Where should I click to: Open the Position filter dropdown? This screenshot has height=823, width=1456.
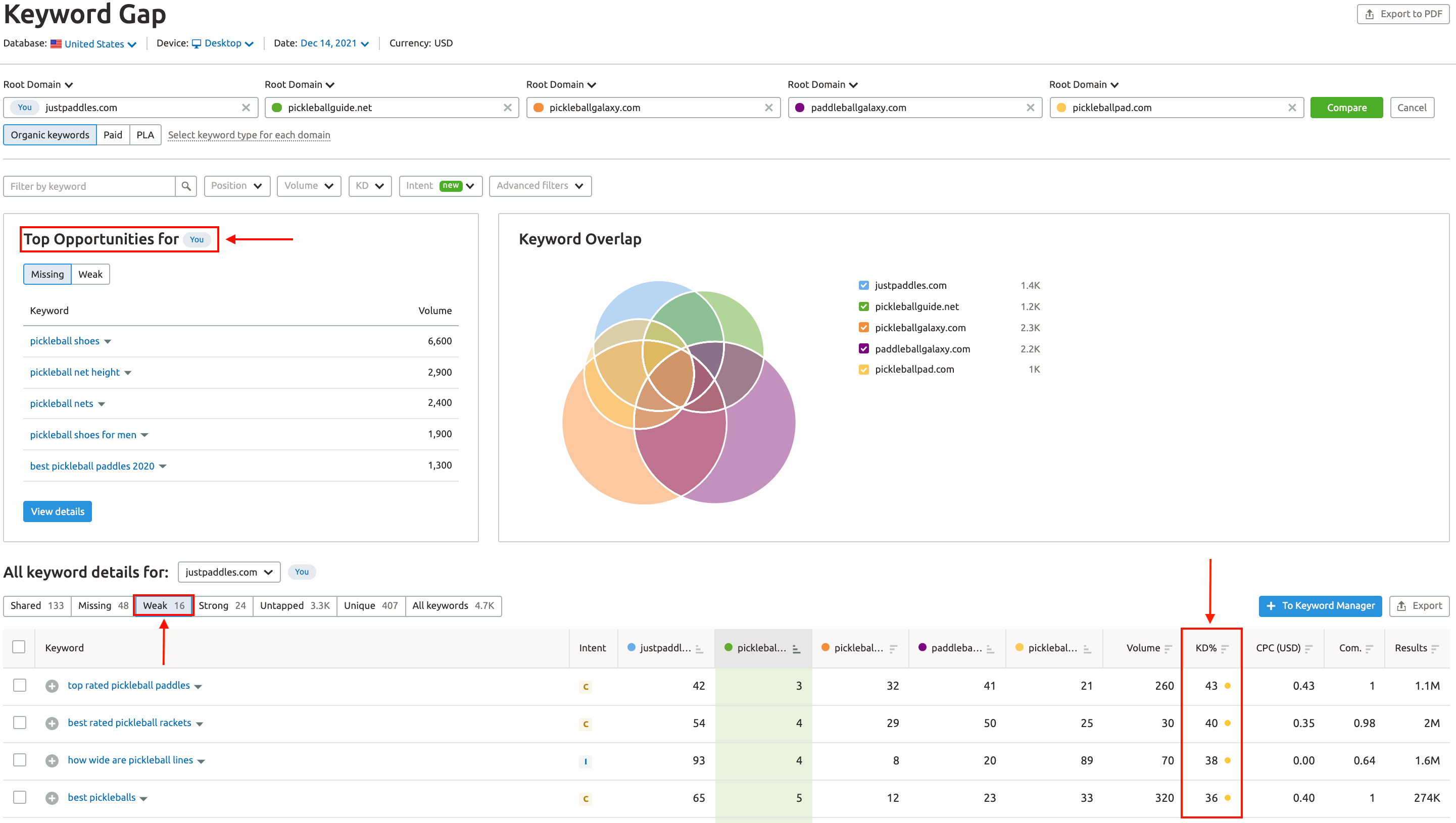(x=237, y=186)
